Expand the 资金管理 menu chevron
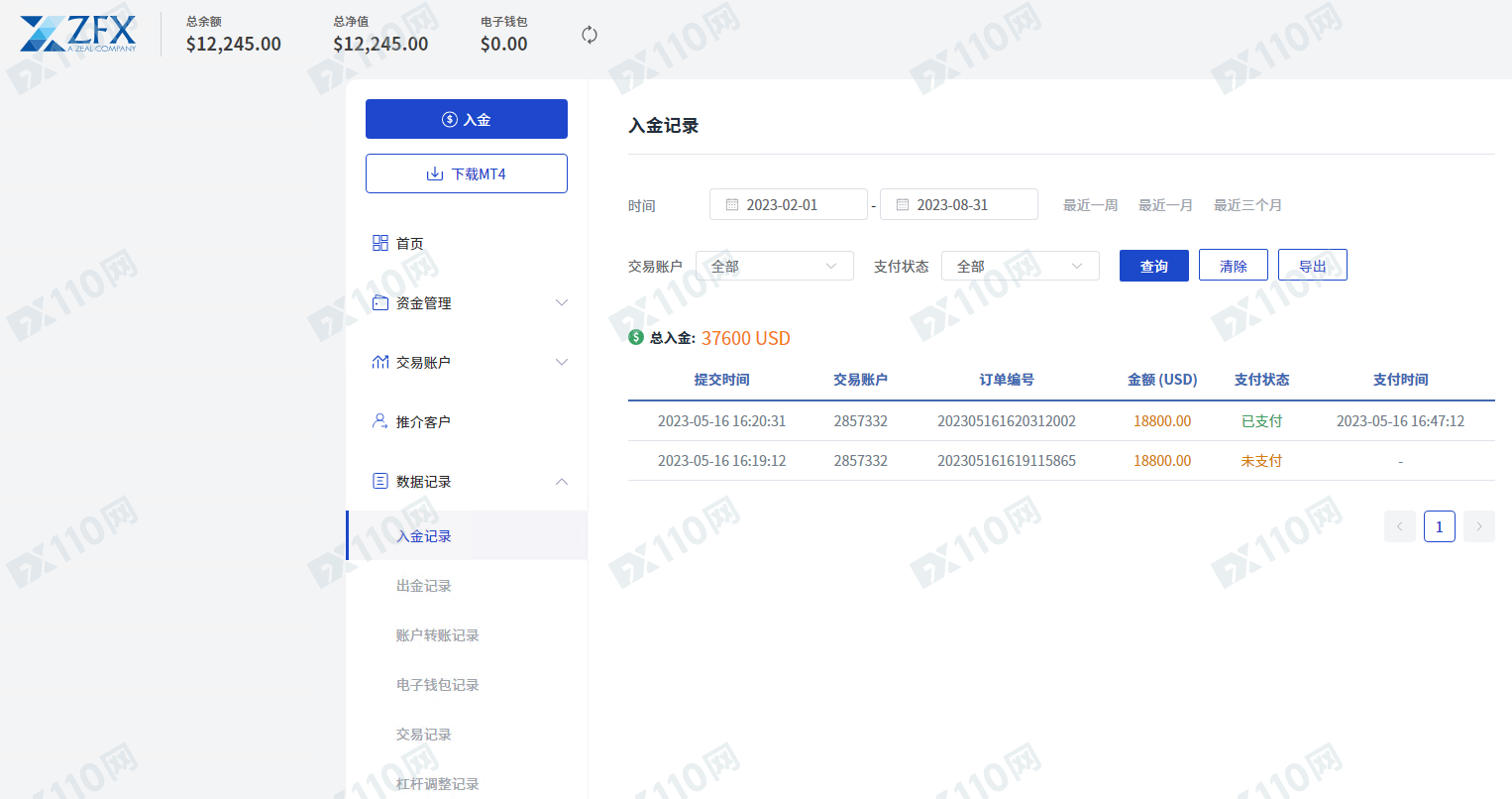Screen dimensions: 1512x799 pos(562,302)
